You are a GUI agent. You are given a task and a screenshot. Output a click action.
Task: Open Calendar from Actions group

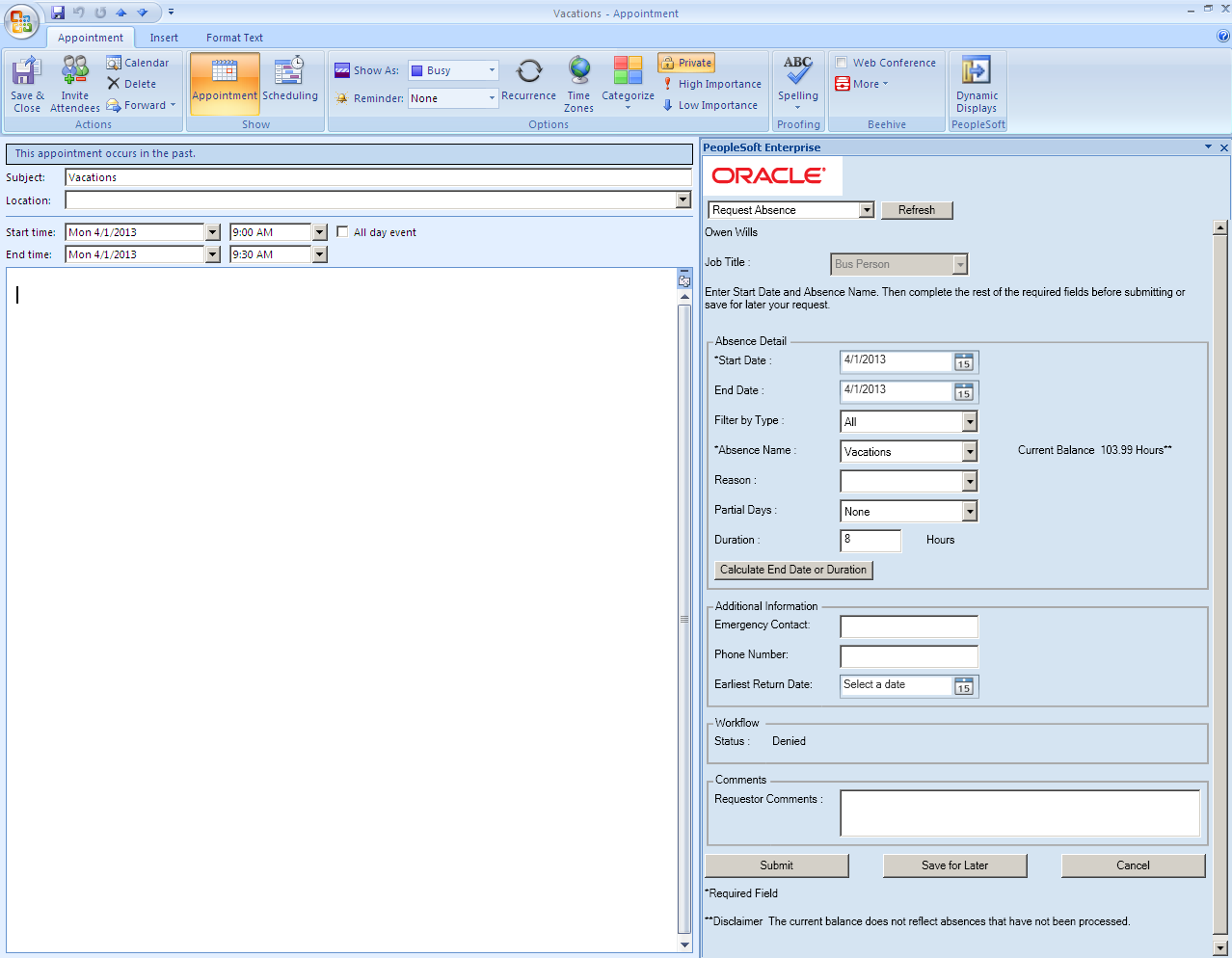138,63
